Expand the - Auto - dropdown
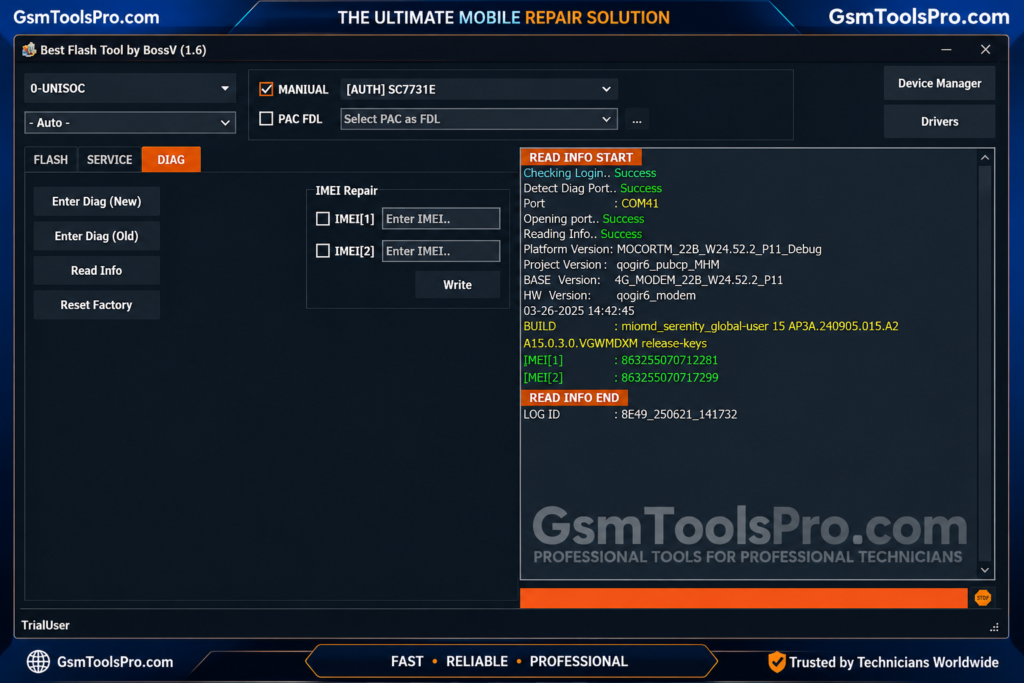 130,122
